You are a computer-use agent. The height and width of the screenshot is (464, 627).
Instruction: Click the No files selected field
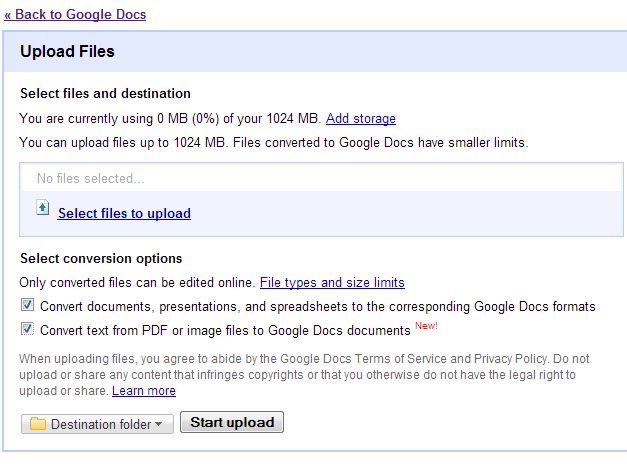click(320, 178)
